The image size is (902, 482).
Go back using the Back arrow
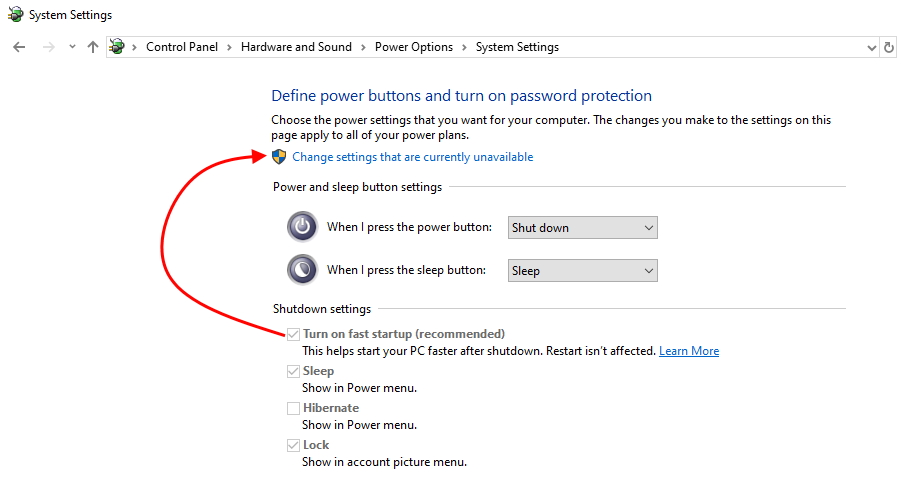[19, 47]
